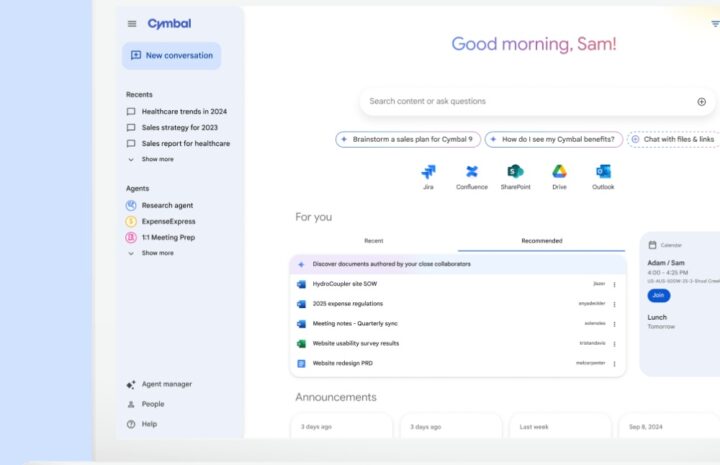This screenshot has height=465, width=720.
Task: Open the Adam / Sam calendar event
Action: tap(666, 263)
